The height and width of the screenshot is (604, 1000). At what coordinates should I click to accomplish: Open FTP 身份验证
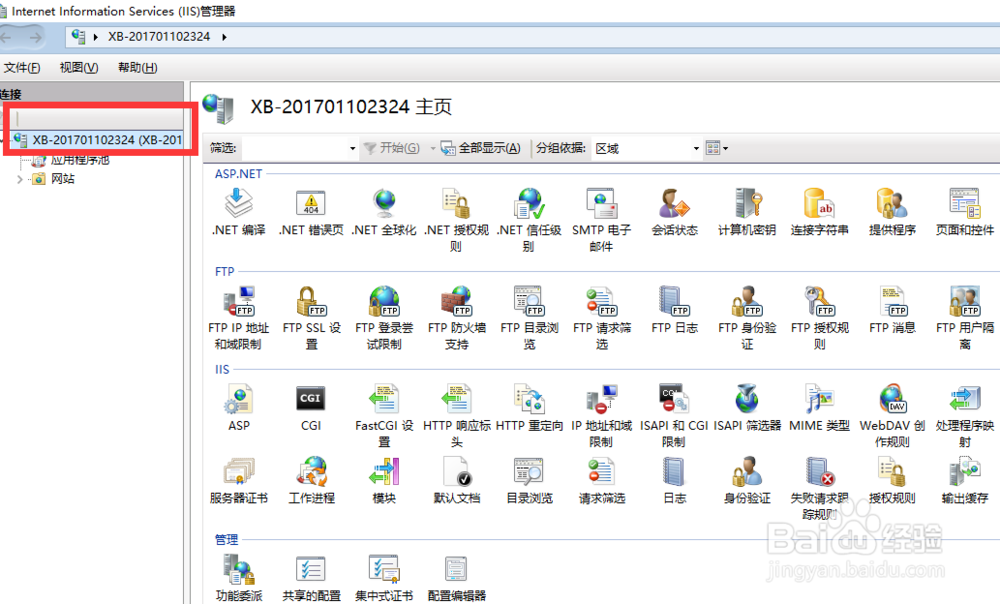coord(747,318)
